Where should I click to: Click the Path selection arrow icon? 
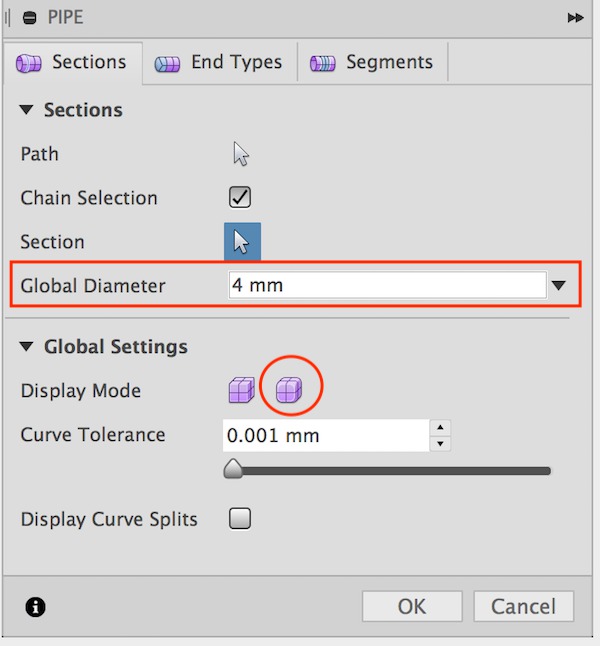click(241, 154)
